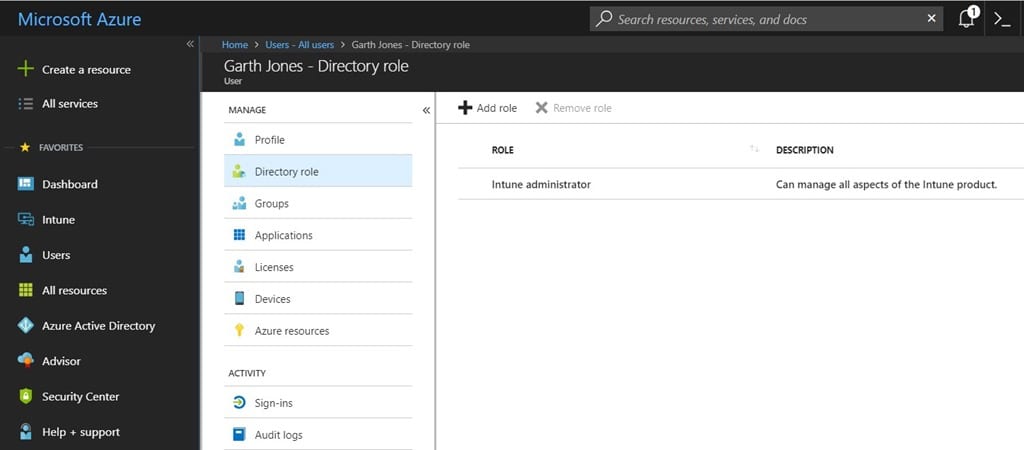Collapse the Manage menu panel
This screenshot has height=450, width=1024.
click(426, 110)
